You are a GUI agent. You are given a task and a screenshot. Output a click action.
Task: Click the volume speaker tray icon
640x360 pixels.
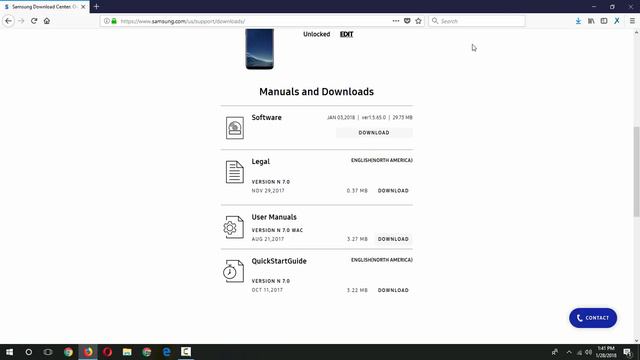coord(588,352)
